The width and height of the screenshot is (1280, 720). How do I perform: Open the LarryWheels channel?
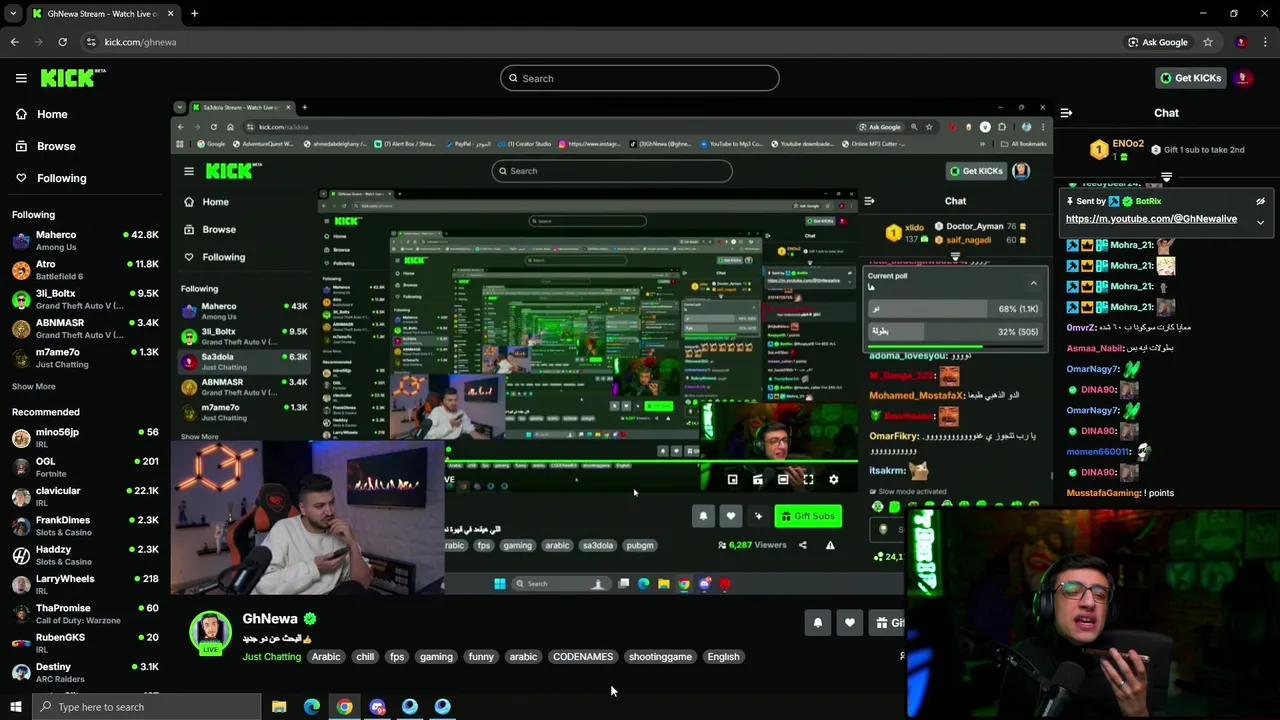[85, 584]
